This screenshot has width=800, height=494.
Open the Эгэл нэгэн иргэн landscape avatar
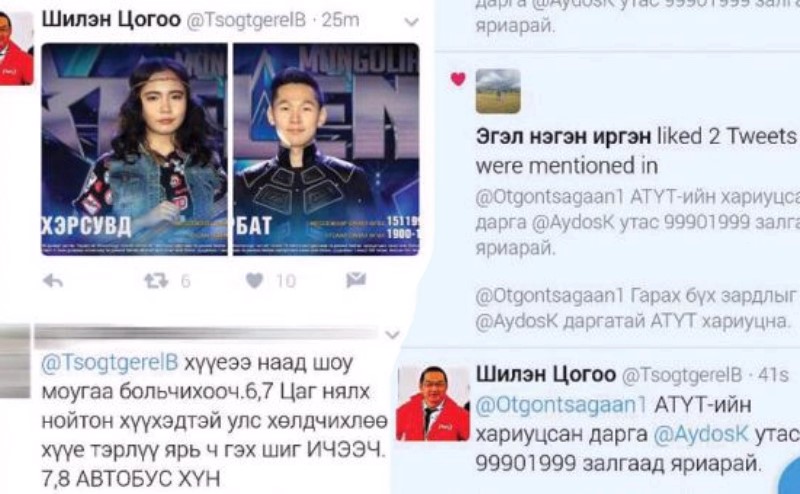pyautogui.click(x=498, y=91)
